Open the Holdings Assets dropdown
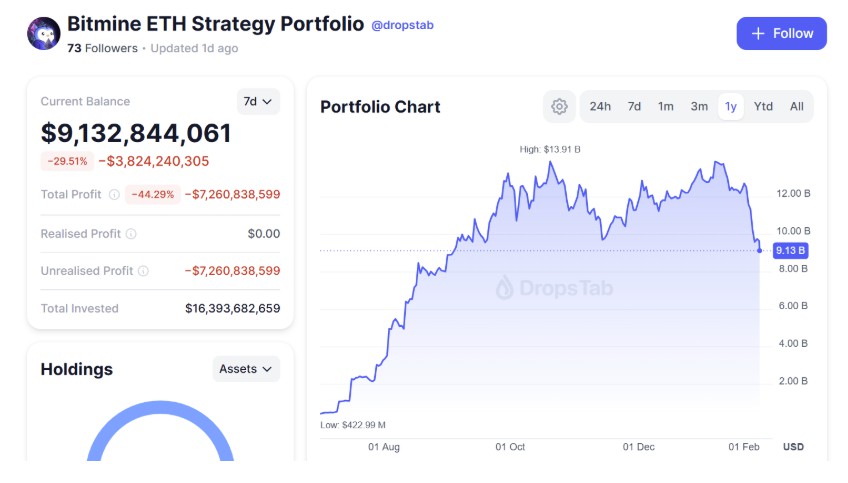This screenshot has width=848, height=483. point(246,369)
